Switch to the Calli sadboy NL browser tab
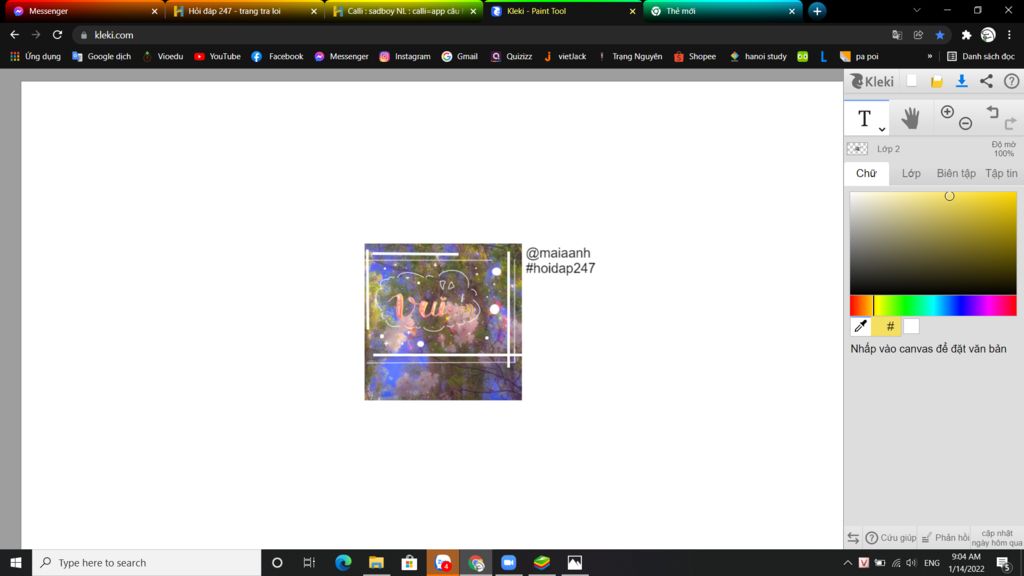This screenshot has width=1024, height=576. pos(402,11)
